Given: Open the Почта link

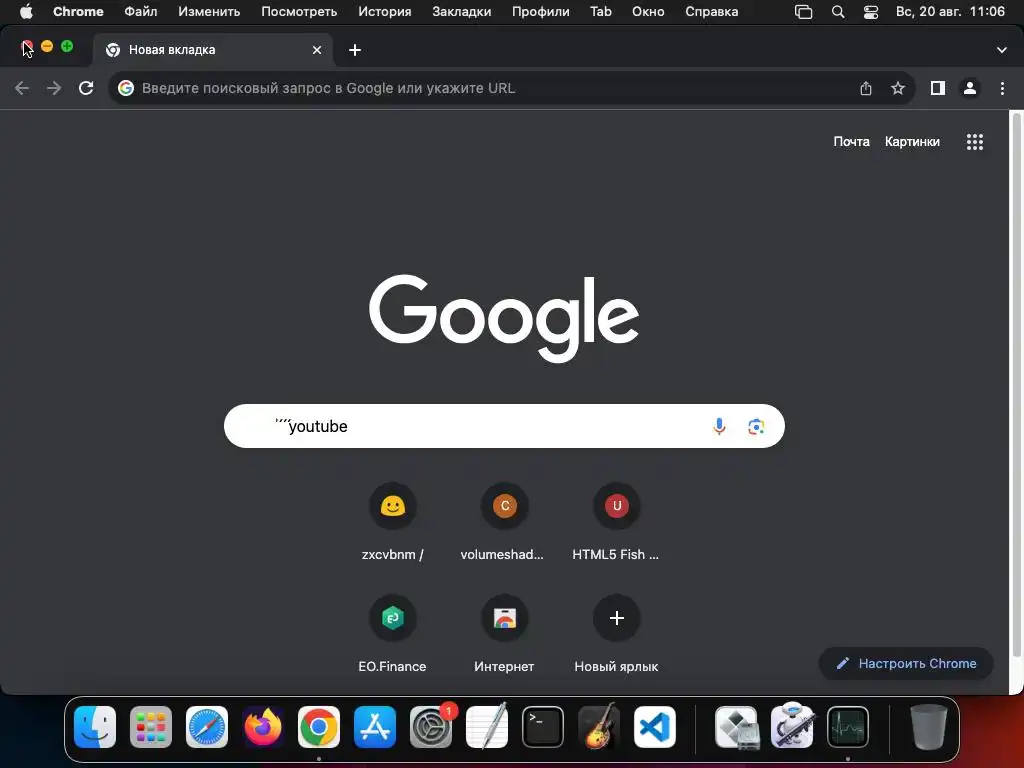Looking at the screenshot, I should [851, 142].
